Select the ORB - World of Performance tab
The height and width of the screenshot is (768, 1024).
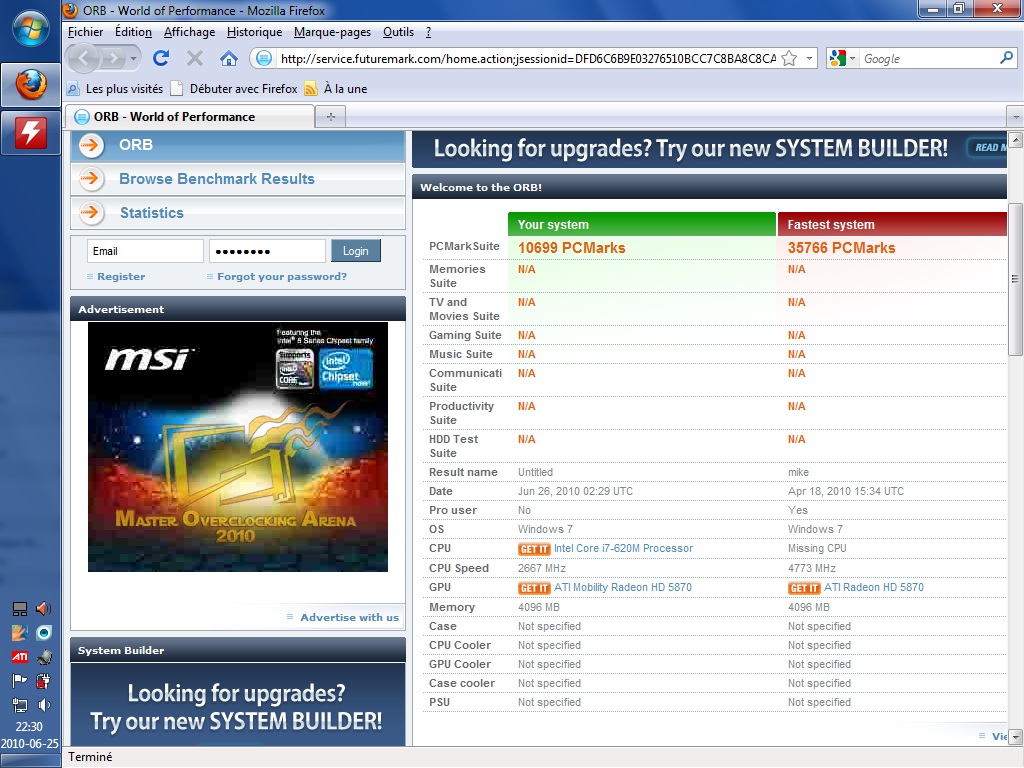(190, 117)
